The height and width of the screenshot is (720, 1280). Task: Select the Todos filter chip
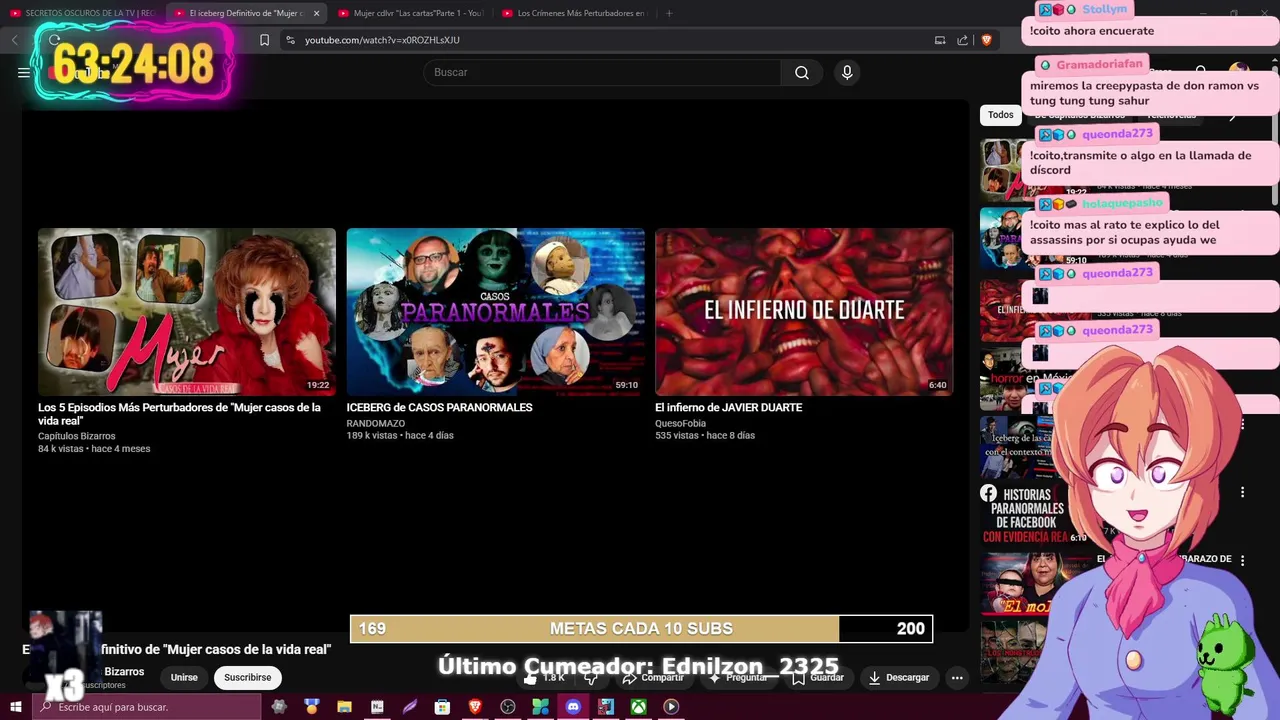1001,115
